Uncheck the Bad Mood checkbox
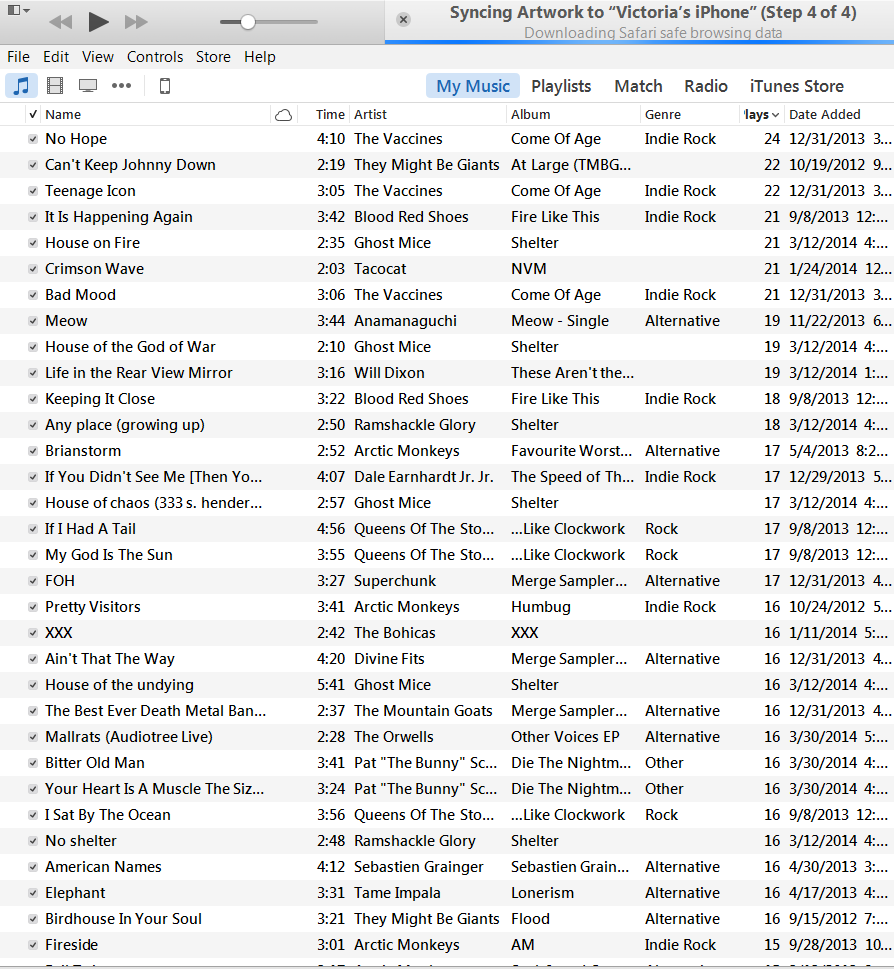Screen dimensions: 894x969 coord(33,295)
